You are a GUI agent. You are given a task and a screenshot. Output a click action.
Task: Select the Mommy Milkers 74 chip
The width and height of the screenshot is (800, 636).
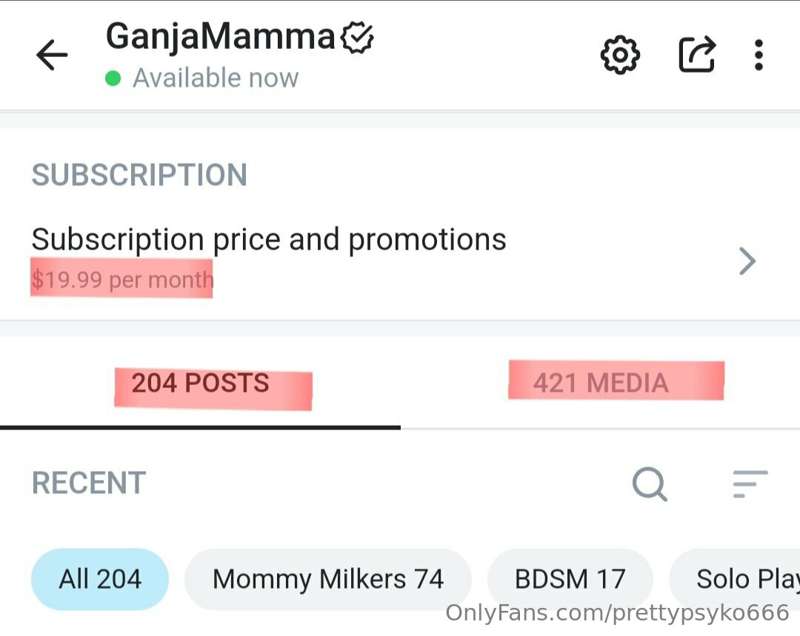[x=328, y=579]
